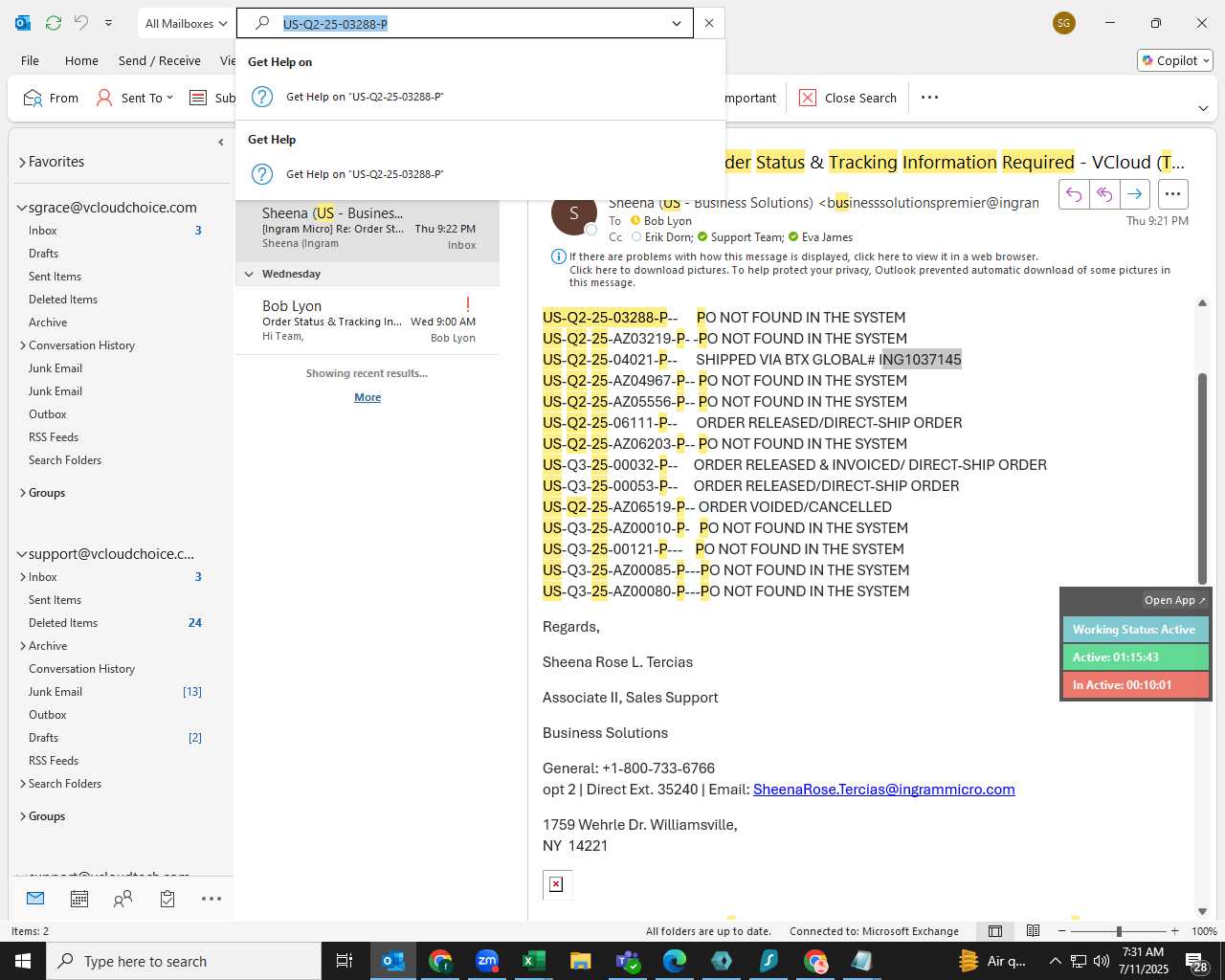Click the zoom in plus button
Screen dimensions: 1225x980
click(1174, 931)
